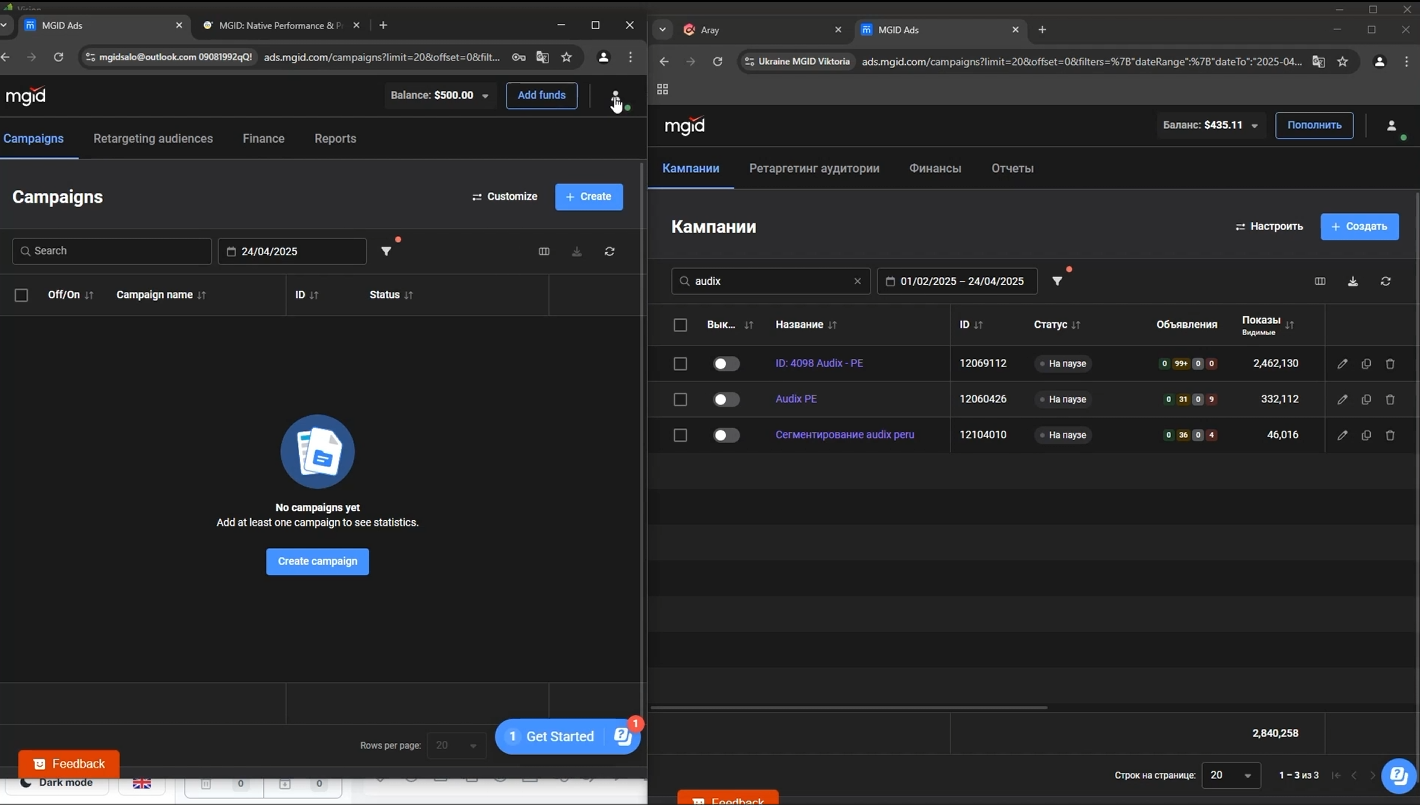Delete the Audix PE campaign
The image size is (1420, 805).
click(x=1390, y=400)
